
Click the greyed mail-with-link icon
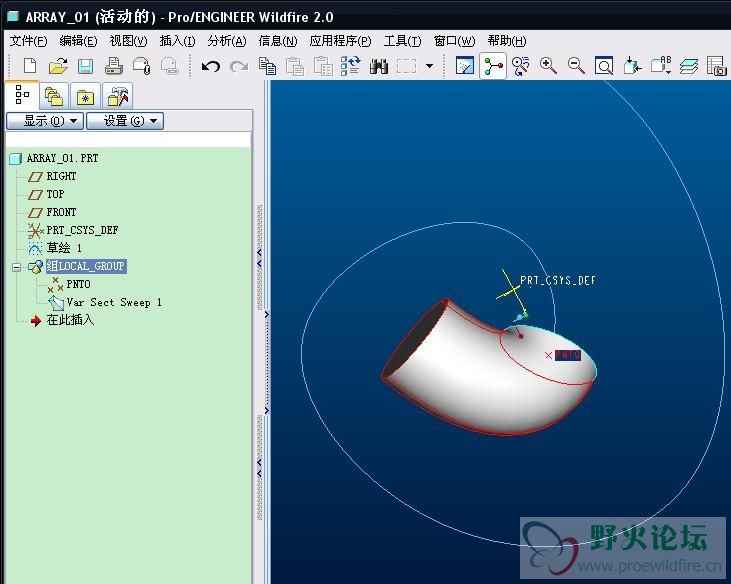click(x=170, y=66)
